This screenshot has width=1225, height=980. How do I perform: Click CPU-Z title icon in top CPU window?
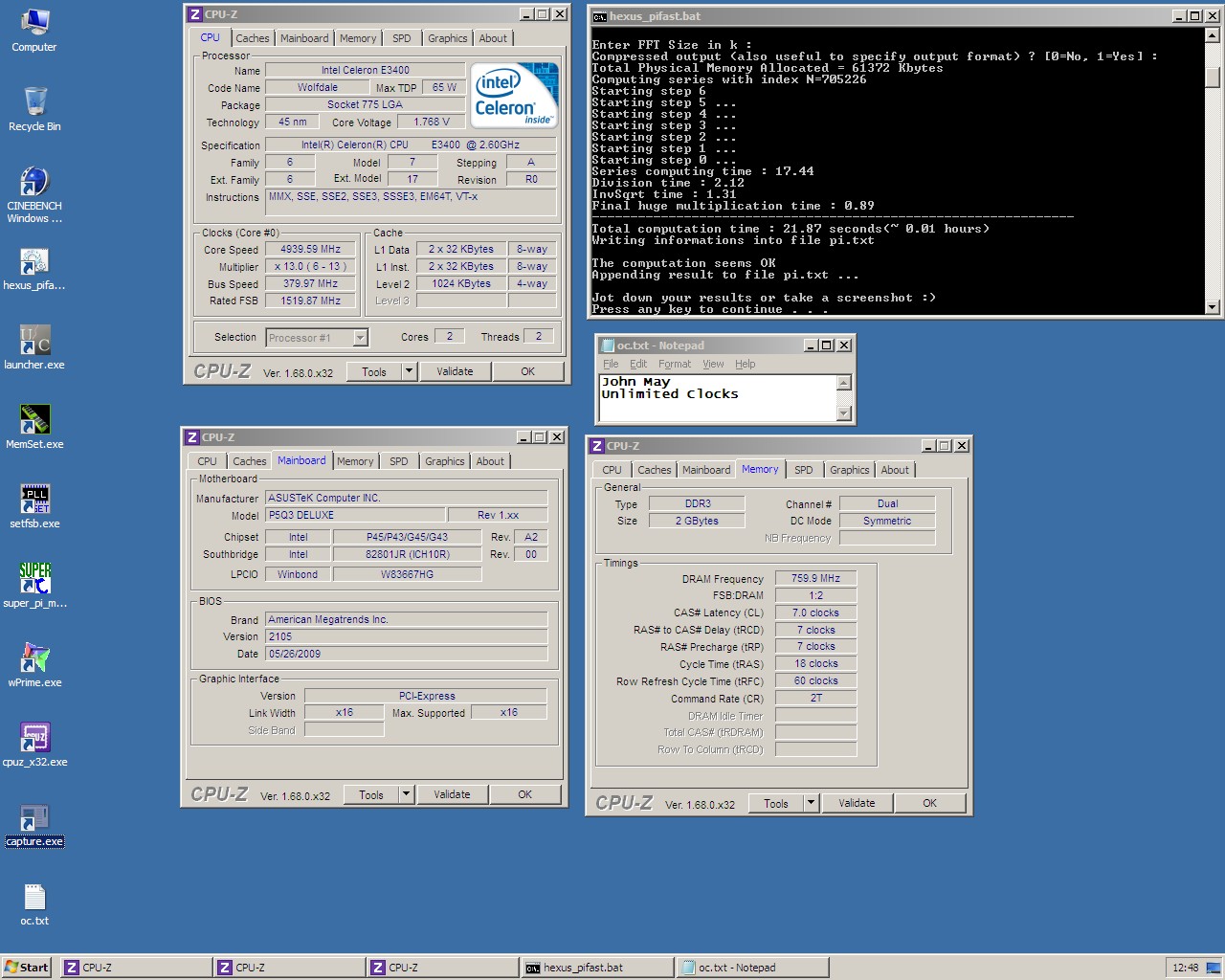pos(194,14)
